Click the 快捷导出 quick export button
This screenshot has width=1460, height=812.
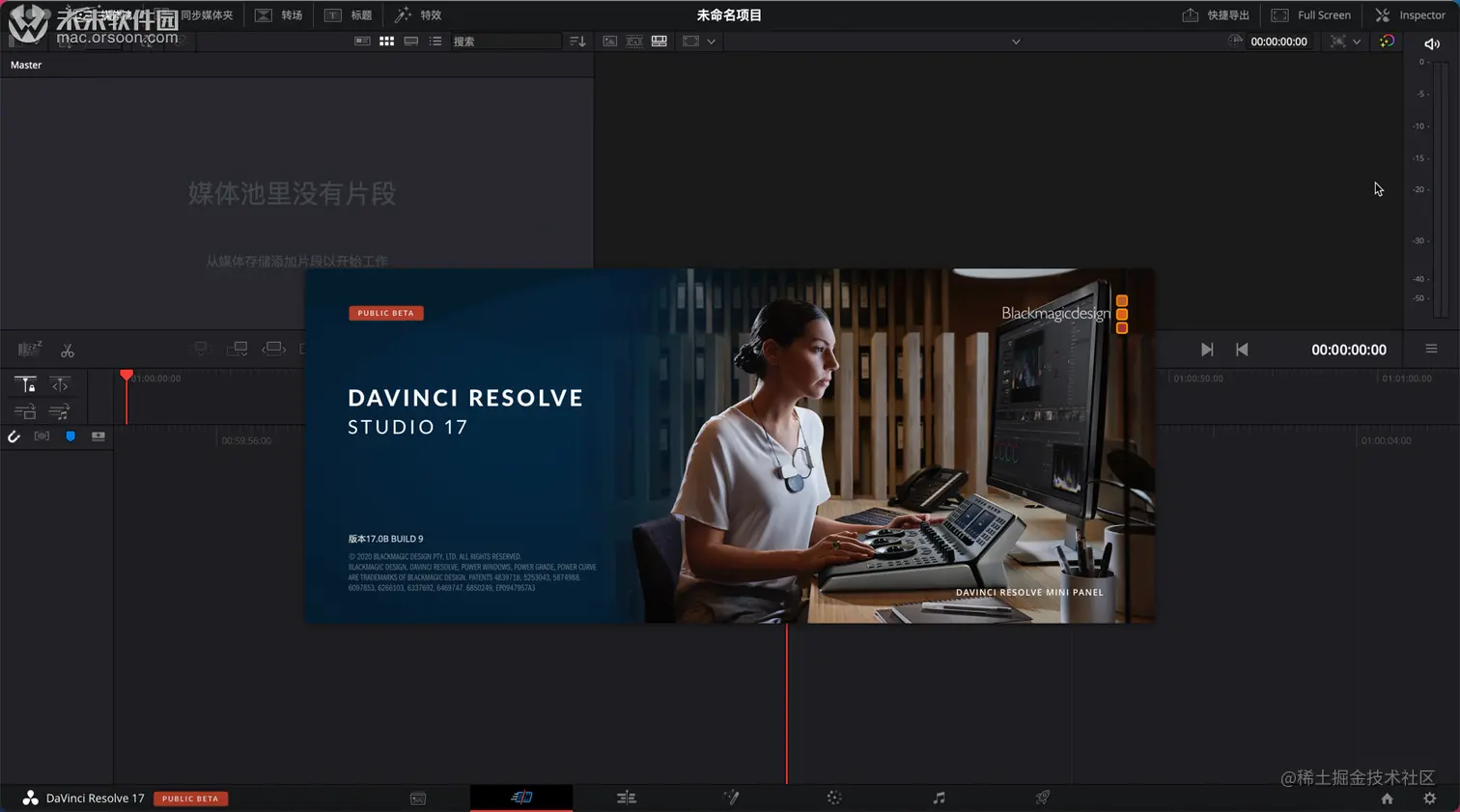coord(1216,15)
